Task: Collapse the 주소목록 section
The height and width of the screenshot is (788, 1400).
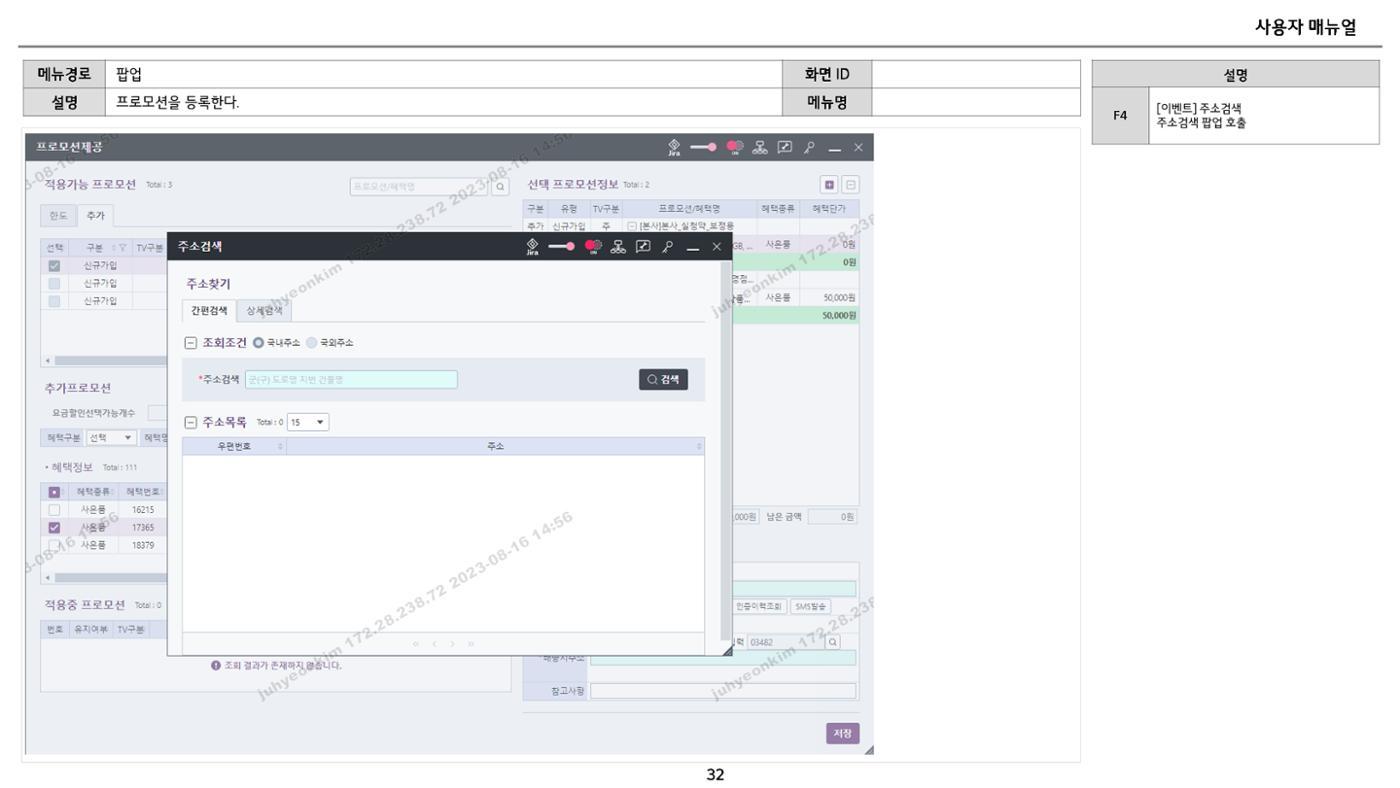Action: pos(189,422)
